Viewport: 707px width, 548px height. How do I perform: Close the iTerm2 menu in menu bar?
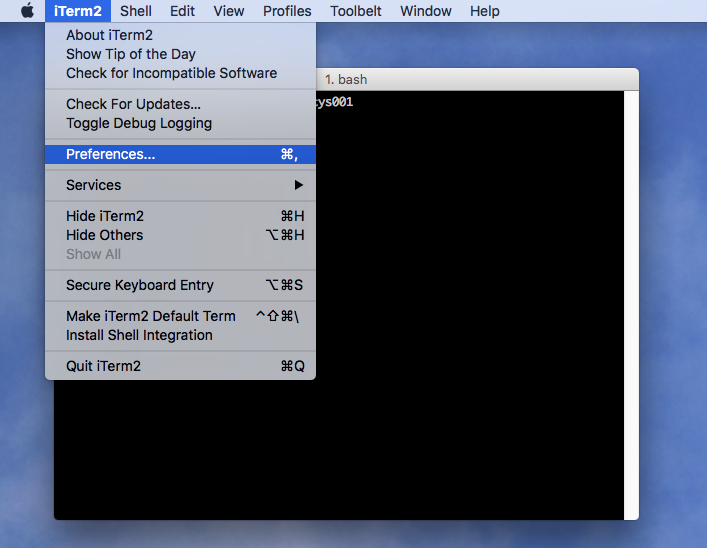tap(78, 11)
